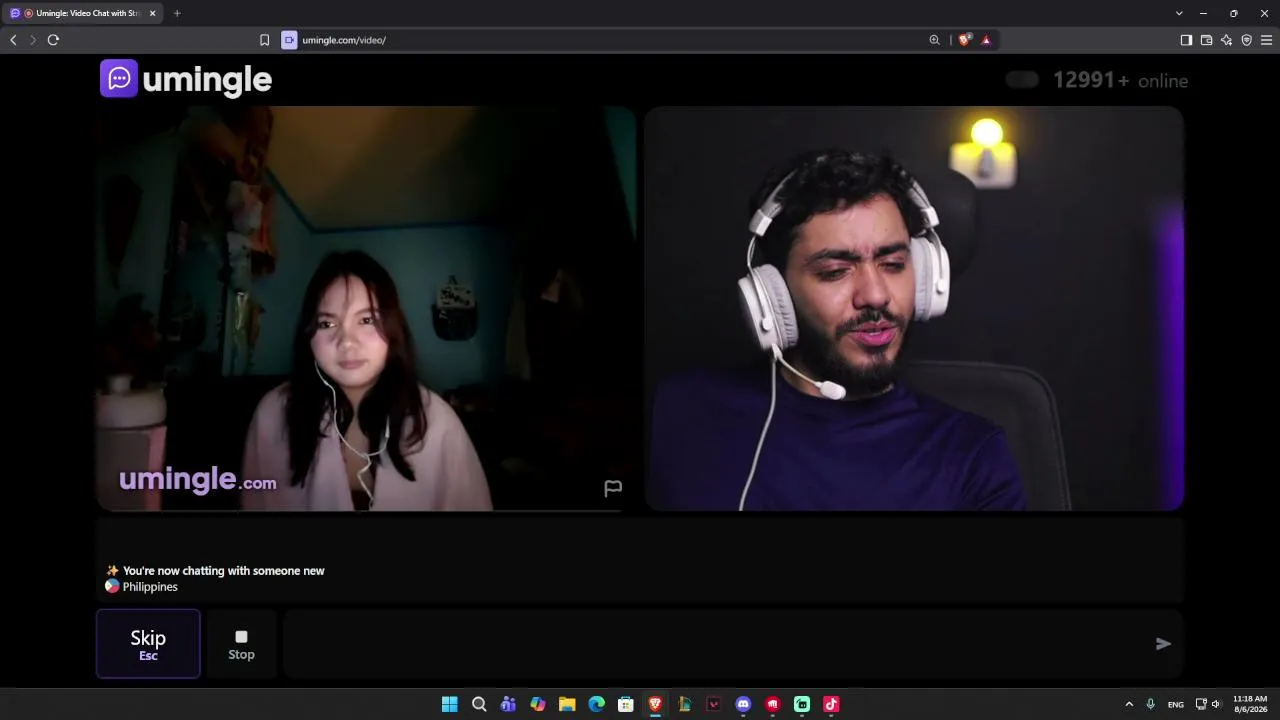Toggle the browser sidebar panel
Image resolution: width=1280 pixels, height=720 pixels.
1186,40
